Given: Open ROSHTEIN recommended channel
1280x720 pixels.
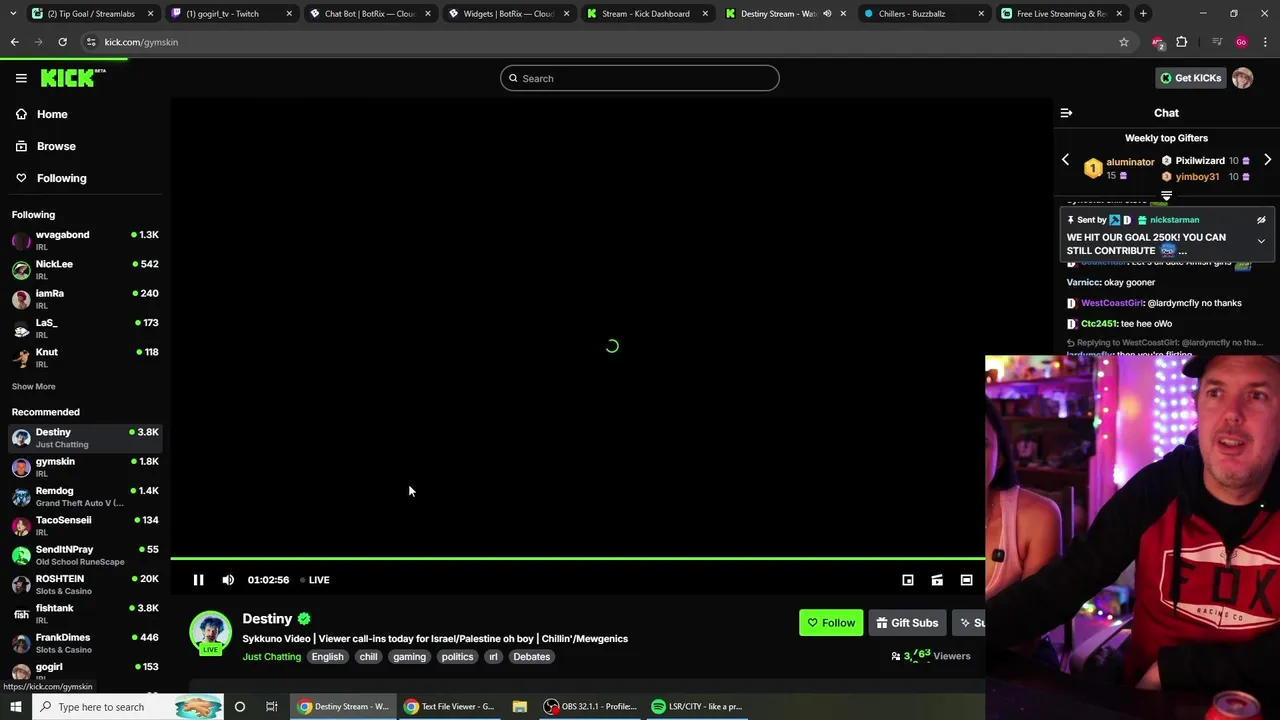Looking at the screenshot, I should click(85, 584).
